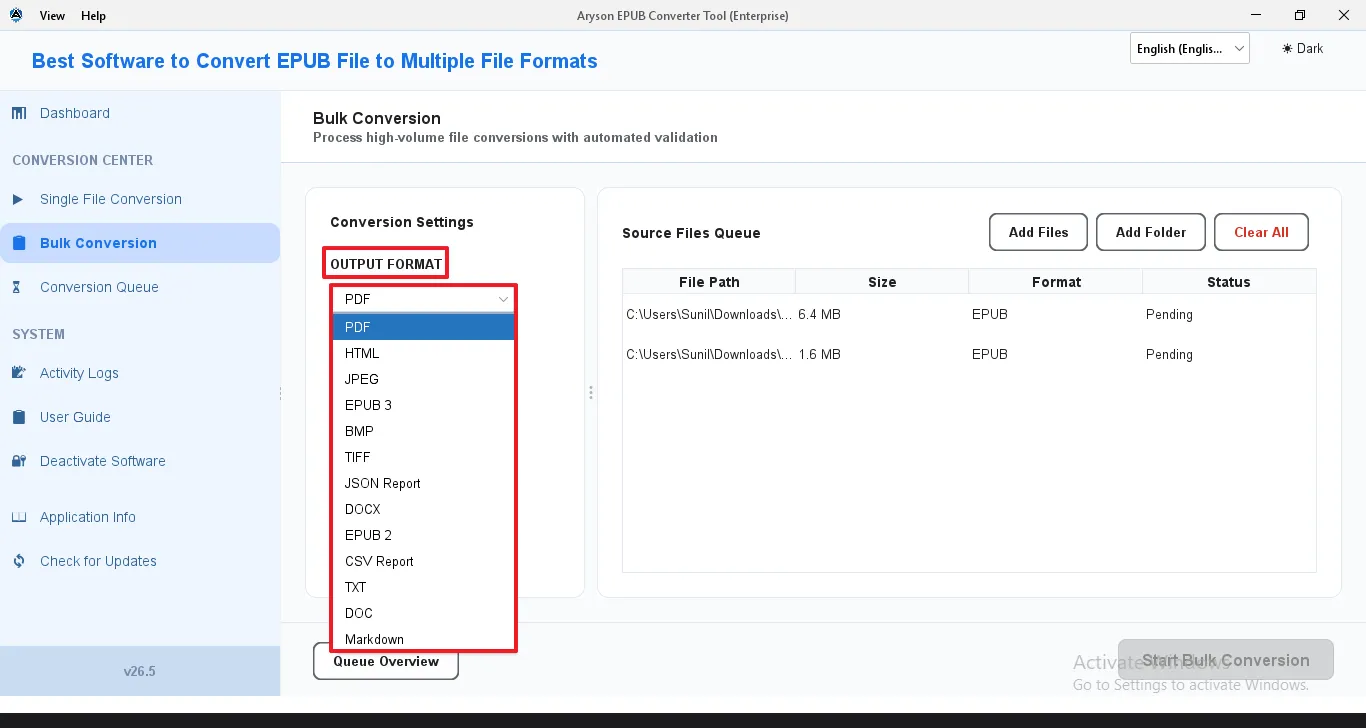Screen dimensions: 1366x728
Task: Click the Check for Updates refresh icon
Action: pyautogui.click(x=19, y=561)
